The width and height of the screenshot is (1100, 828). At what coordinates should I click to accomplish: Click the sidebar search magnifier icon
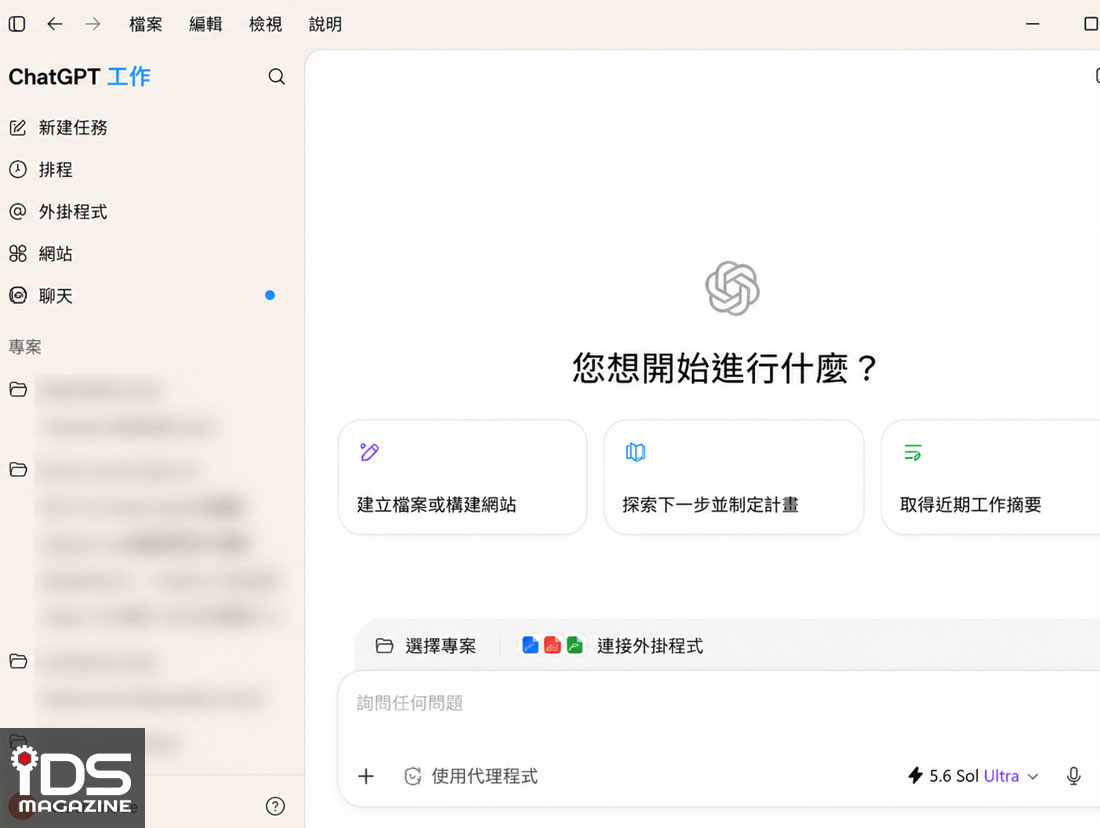pyautogui.click(x=276, y=76)
